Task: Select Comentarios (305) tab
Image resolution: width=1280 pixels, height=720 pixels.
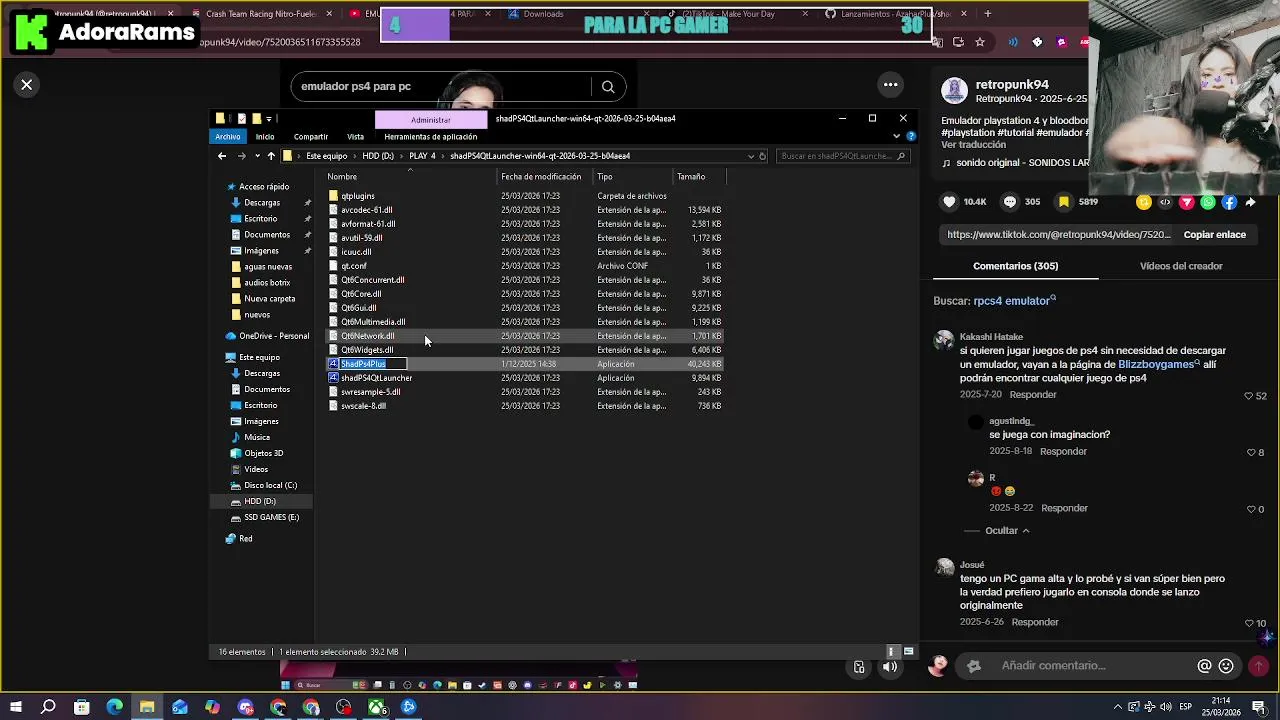Action: (1015, 266)
